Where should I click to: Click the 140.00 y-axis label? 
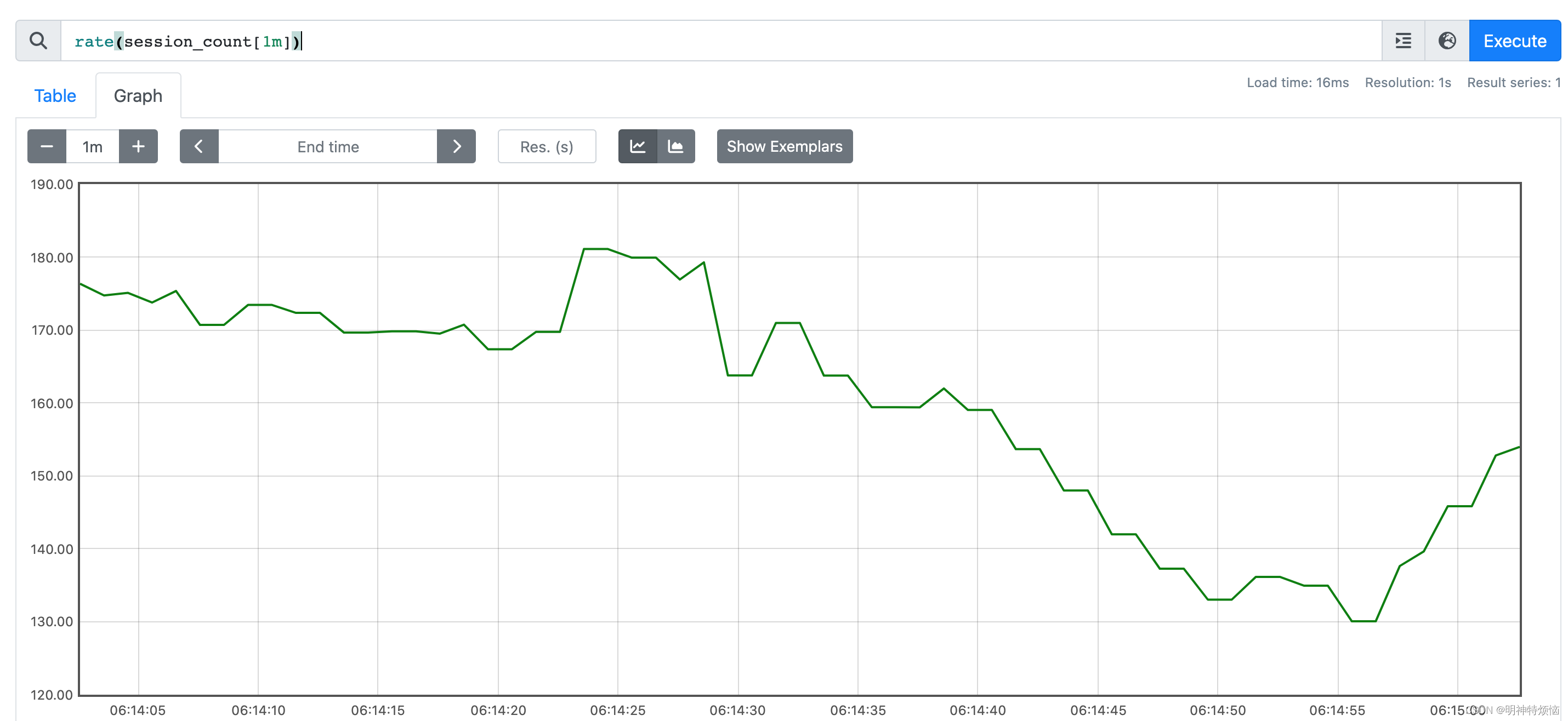[52, 549]
